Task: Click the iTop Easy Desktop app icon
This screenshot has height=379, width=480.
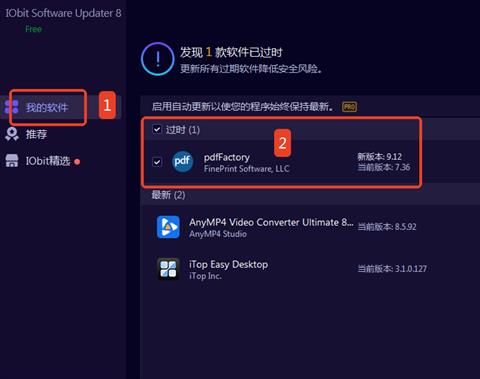Action: (x=168, y=269)
